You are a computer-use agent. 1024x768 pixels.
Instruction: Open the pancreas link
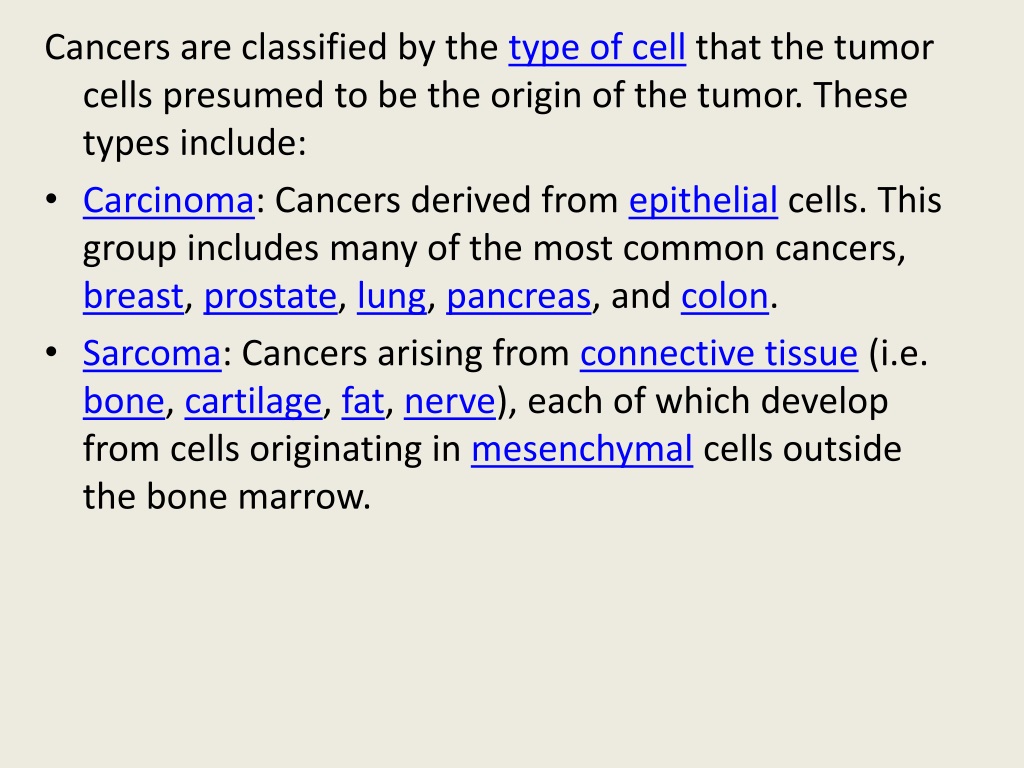coord(519,297)
